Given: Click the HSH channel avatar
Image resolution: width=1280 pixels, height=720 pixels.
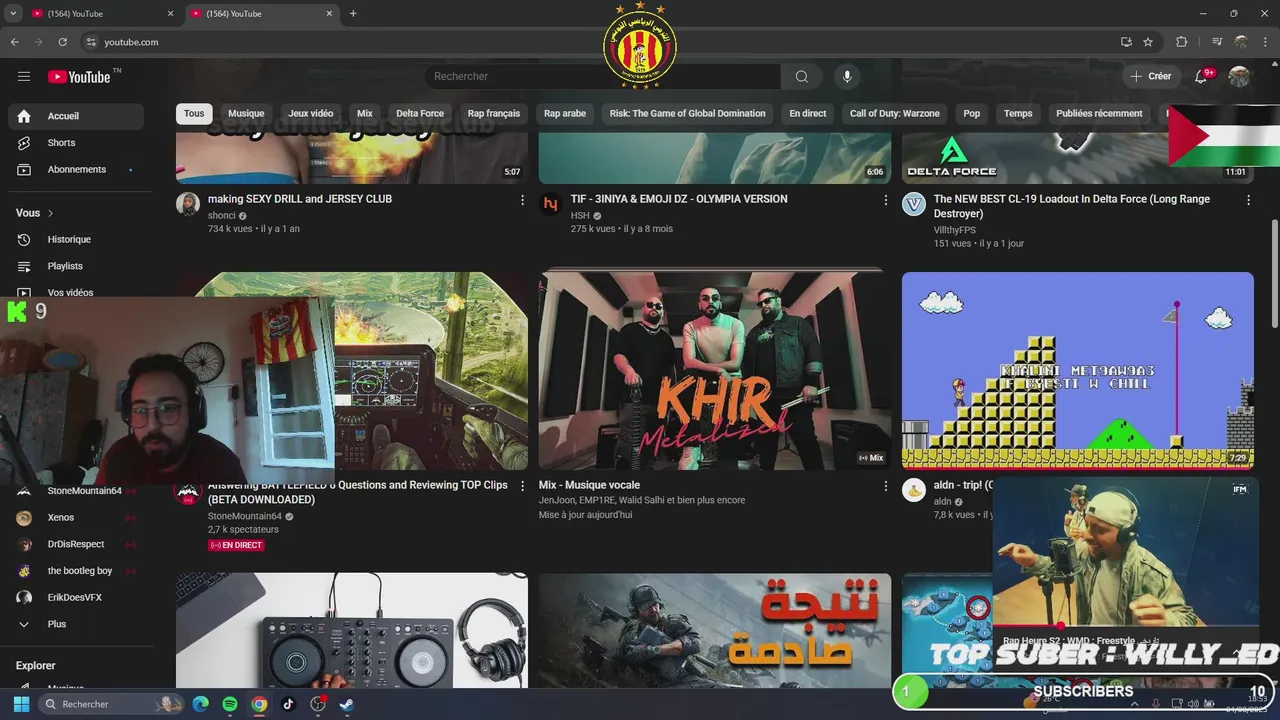Looking at the screenshot, I should [x=550, y=204].
